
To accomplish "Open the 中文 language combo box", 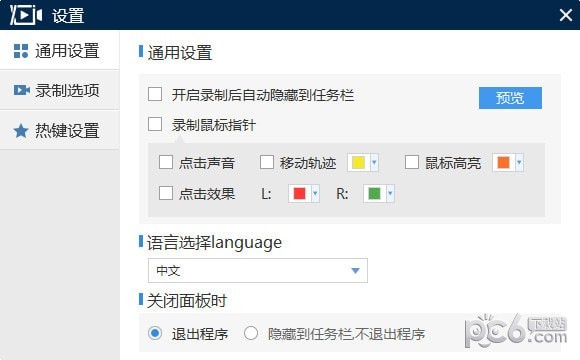I will pyautogui.click(x=258, y=270).
